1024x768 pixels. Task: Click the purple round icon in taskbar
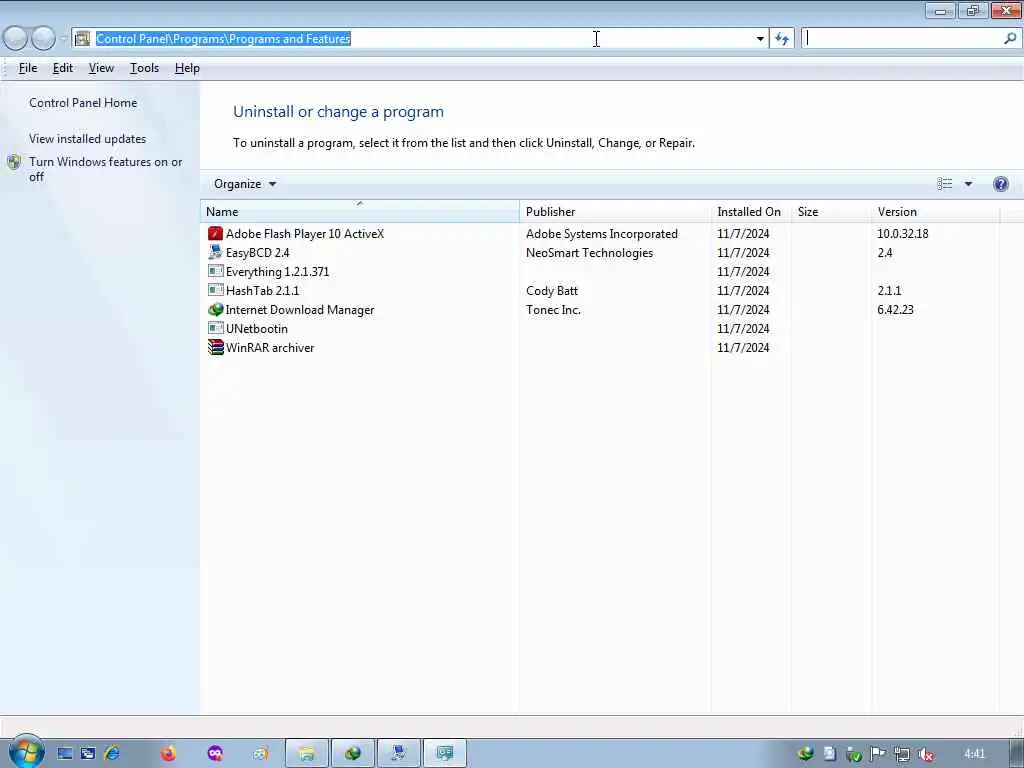(215, 754)
